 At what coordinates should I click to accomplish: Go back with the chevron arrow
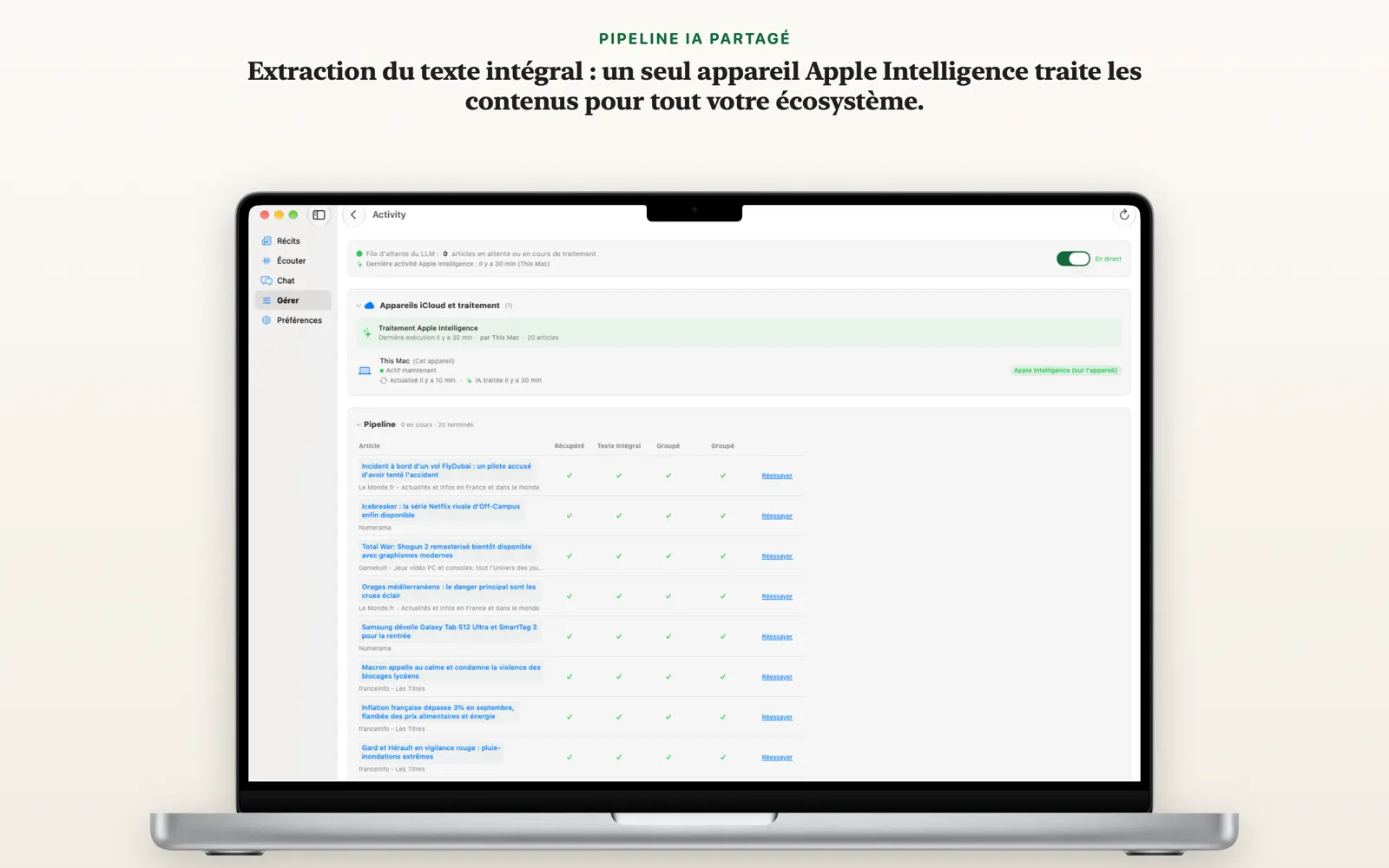[x=353, y=215]
